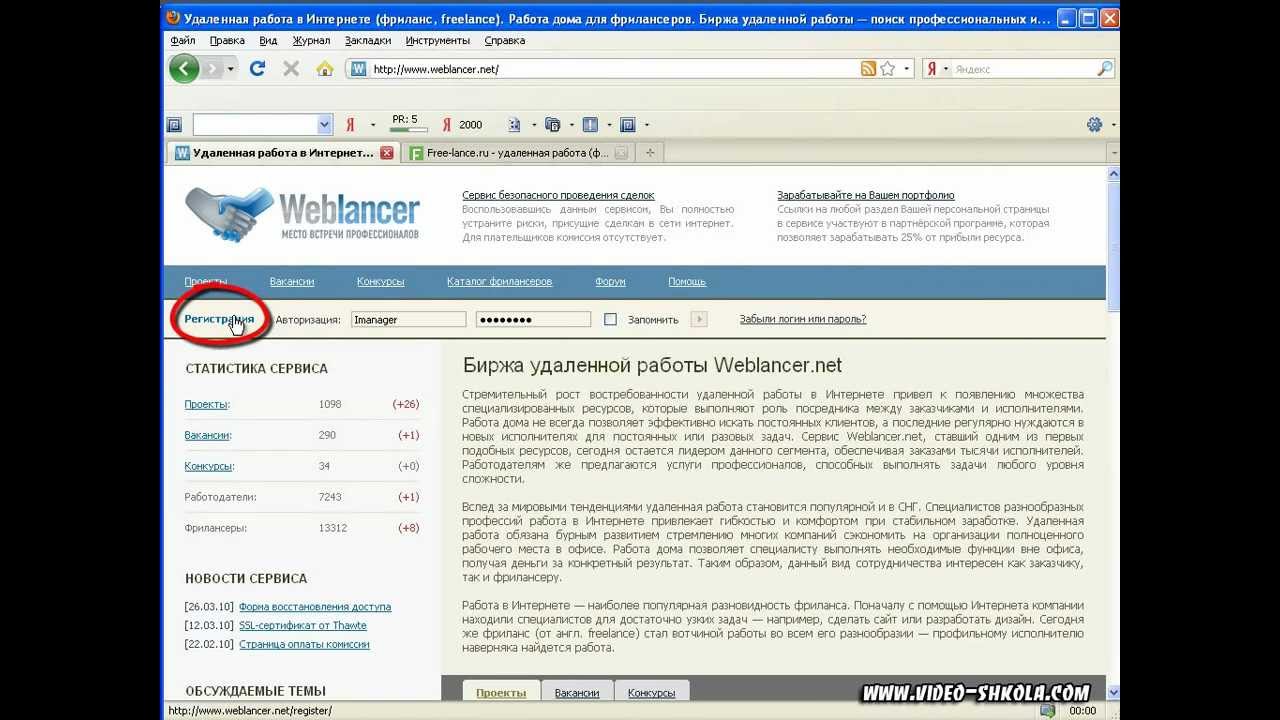Screen dimensions: 1280x720
Task: Click the toolbar gear settings icon
Action: click(1094, 125)
